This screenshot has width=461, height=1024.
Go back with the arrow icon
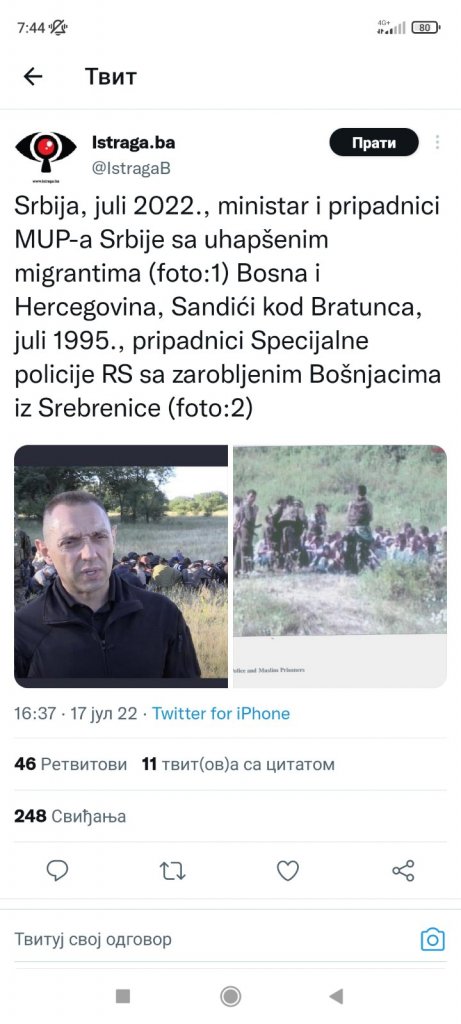point(33,76)
